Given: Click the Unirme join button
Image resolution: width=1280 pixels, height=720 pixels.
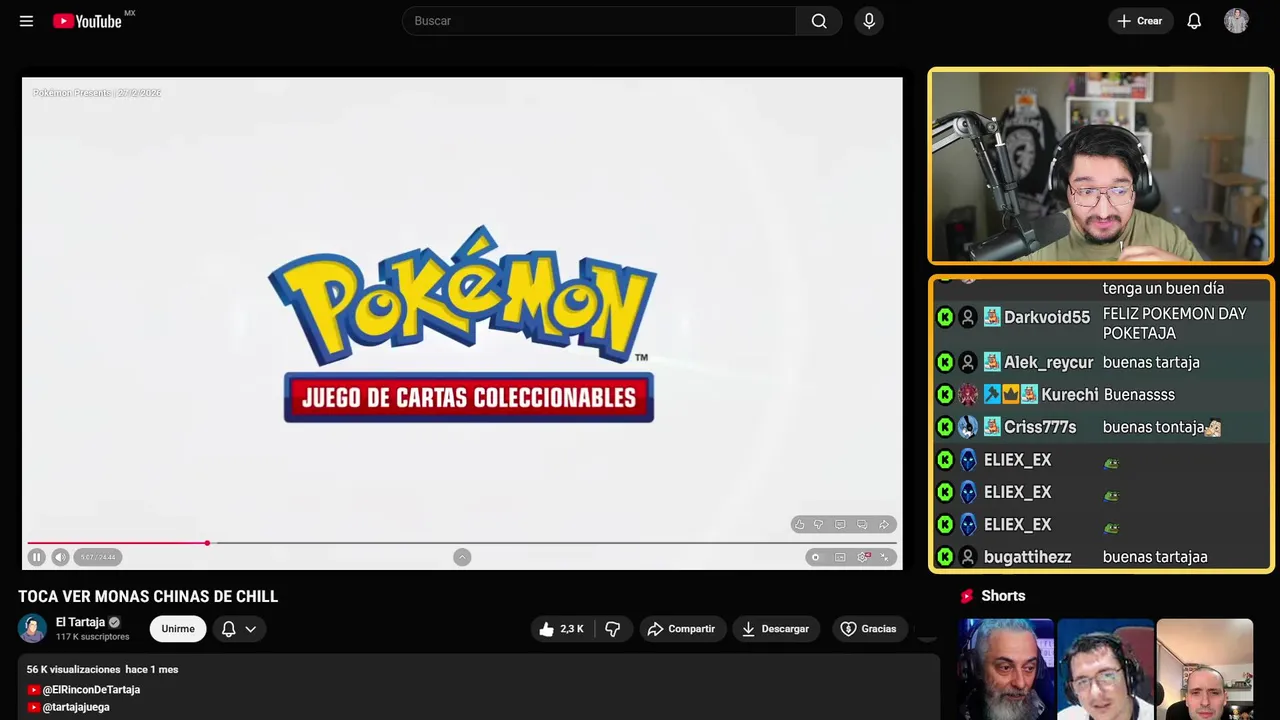Looking at the screenshot, I should pos(178,629).
